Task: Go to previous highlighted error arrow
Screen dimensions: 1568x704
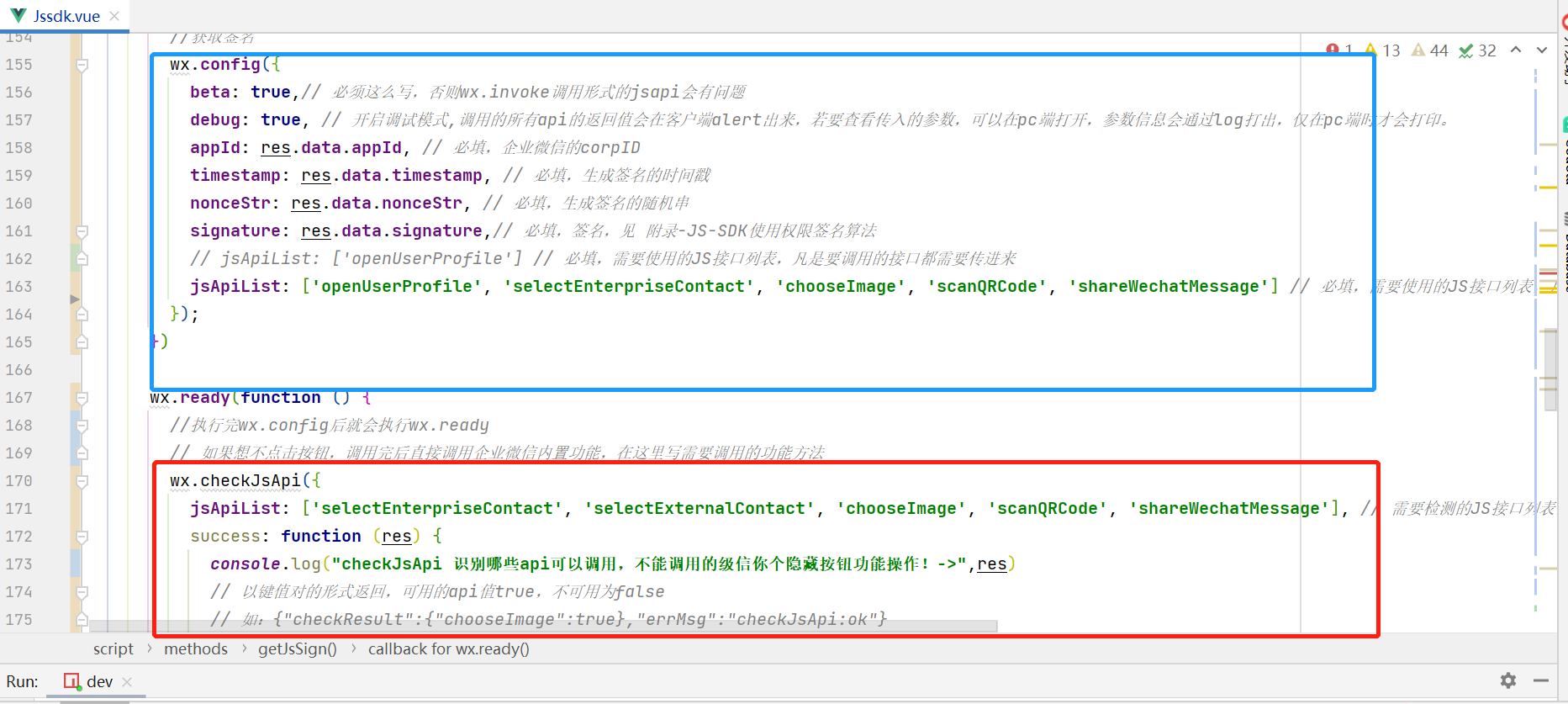Action: [1516, 50]
